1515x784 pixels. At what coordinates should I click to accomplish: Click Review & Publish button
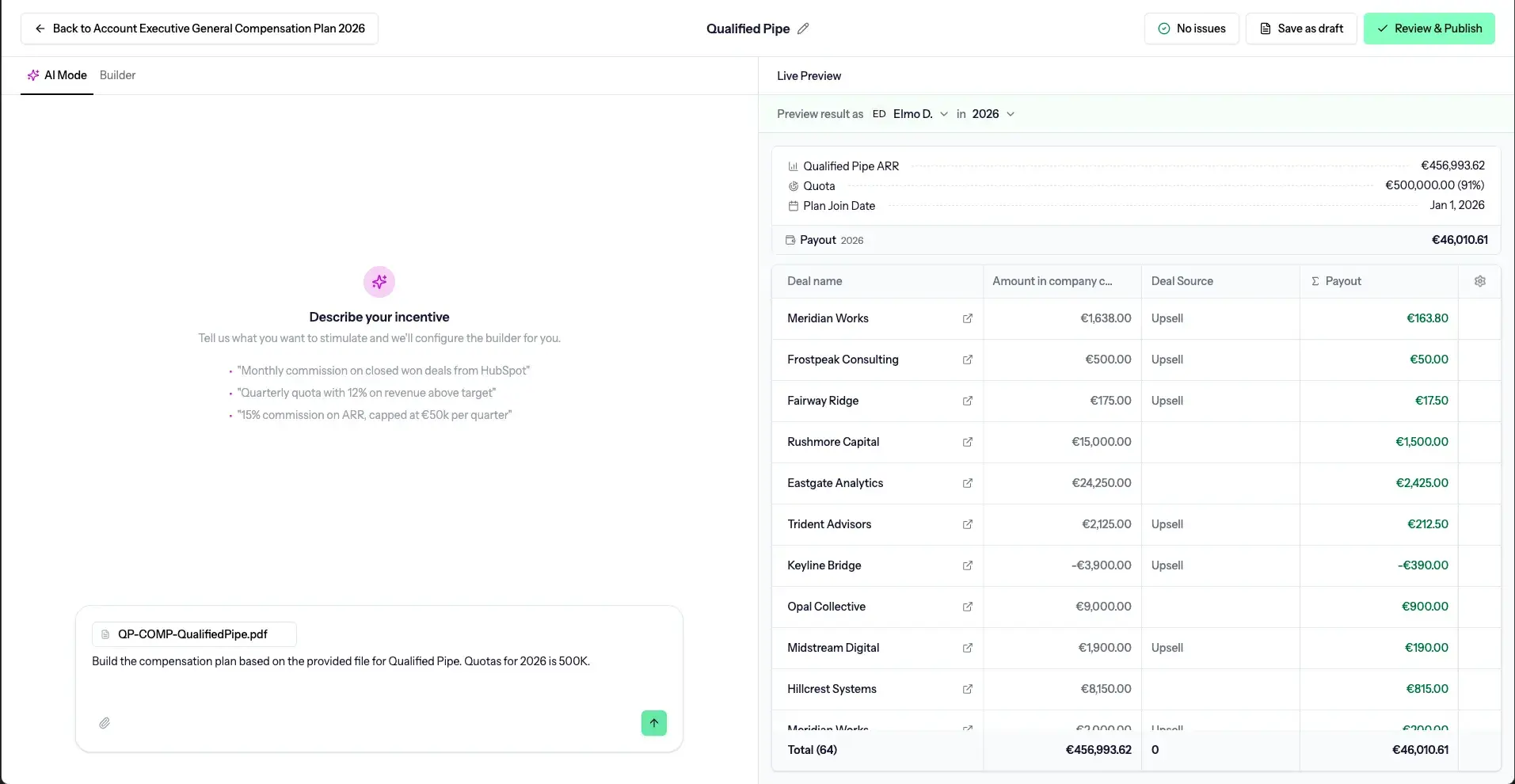pyautogui.click(x=1429, y=29)
